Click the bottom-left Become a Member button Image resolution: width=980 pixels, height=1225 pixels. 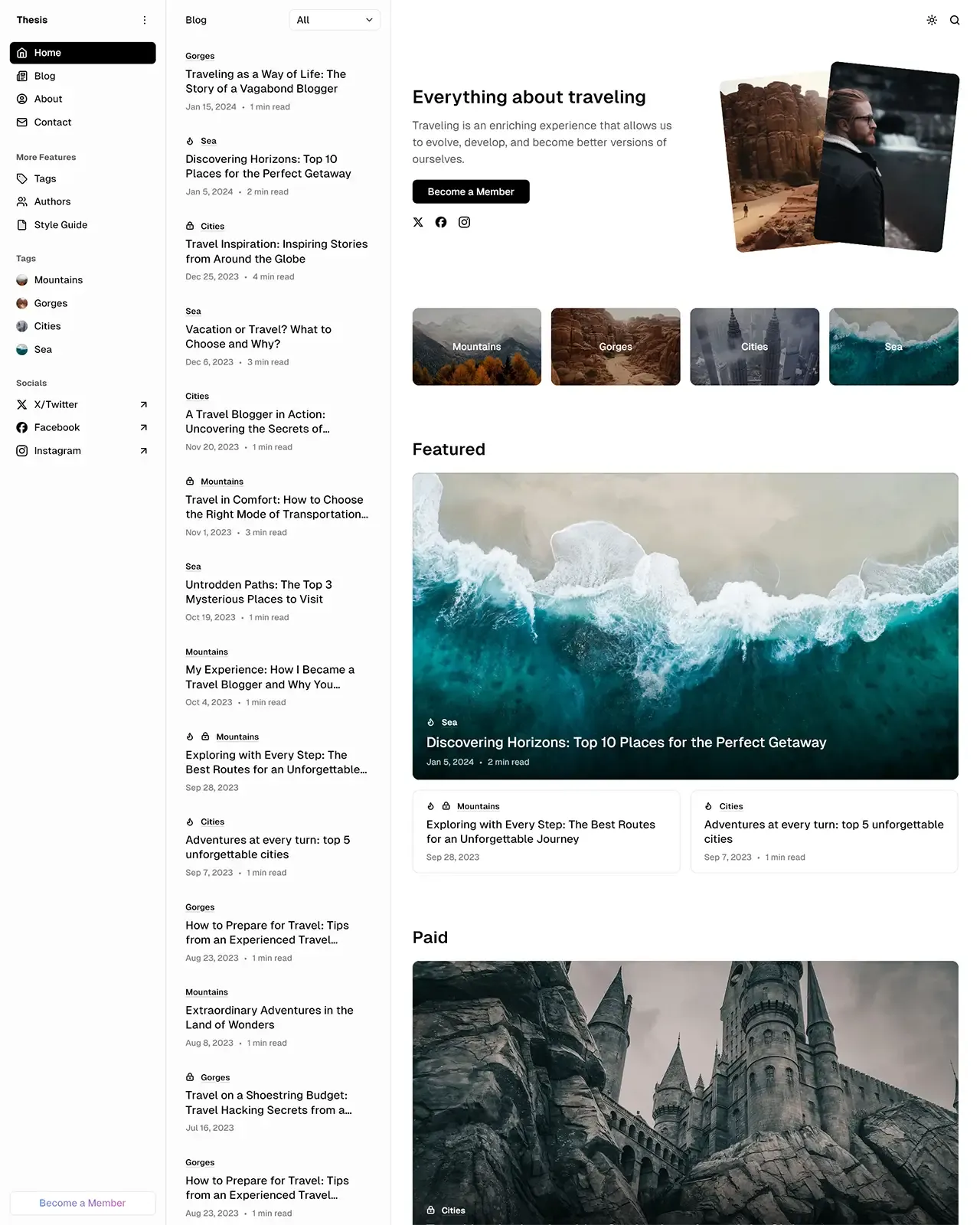[x=83, y=1203]
